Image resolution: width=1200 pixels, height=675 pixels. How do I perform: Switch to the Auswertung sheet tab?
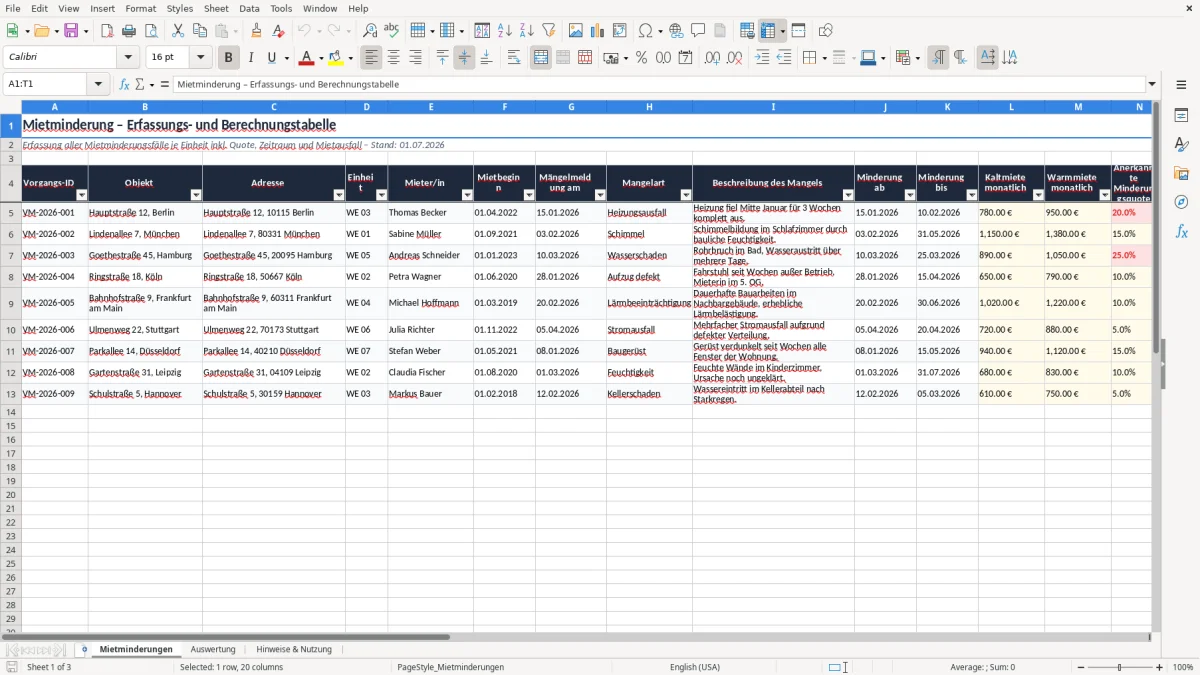point(213,650)
